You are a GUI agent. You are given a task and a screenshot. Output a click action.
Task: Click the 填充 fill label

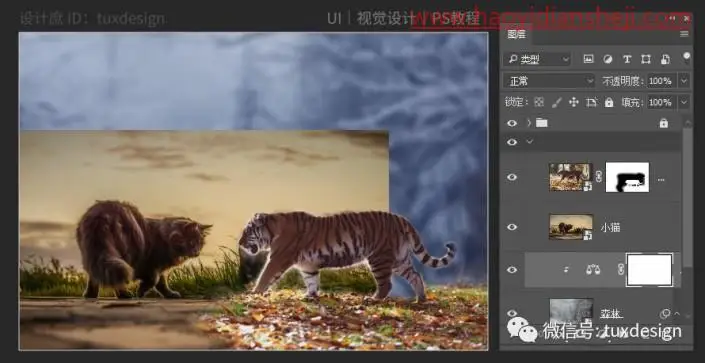633,103
